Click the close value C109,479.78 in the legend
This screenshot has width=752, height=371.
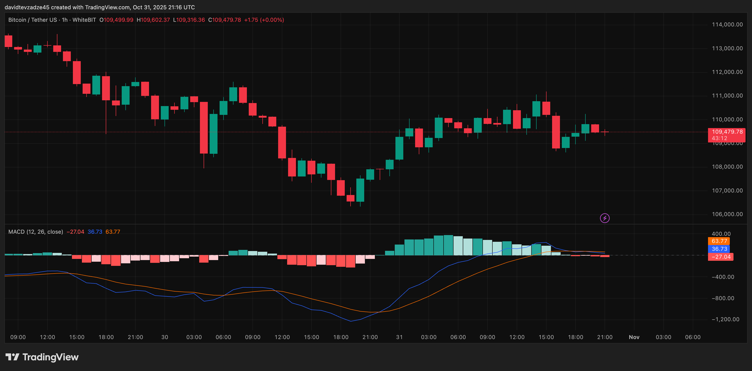pyautogui.click(x=225, y=20)
